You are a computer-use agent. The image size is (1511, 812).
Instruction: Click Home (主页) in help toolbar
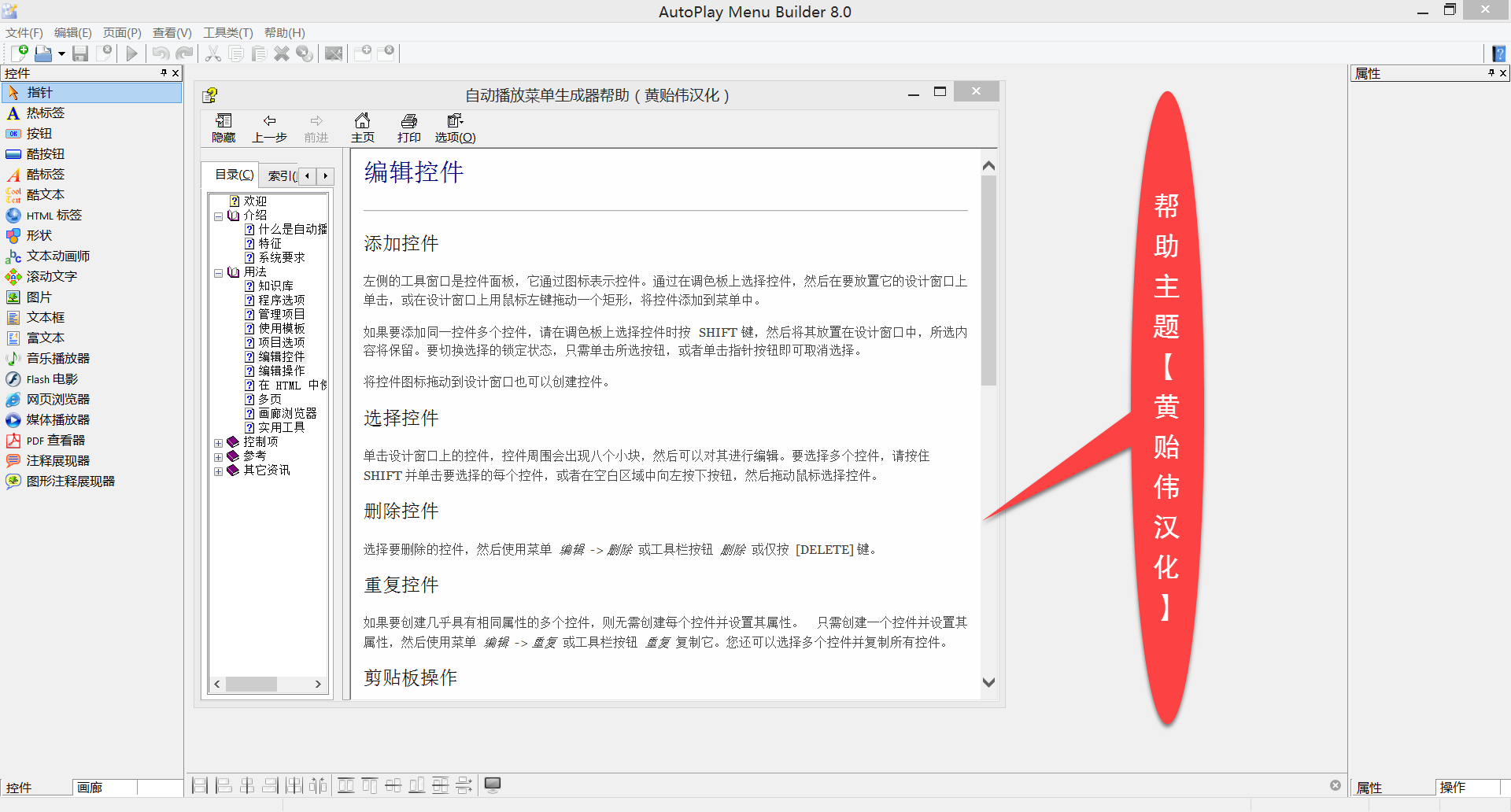click(363, 127)
